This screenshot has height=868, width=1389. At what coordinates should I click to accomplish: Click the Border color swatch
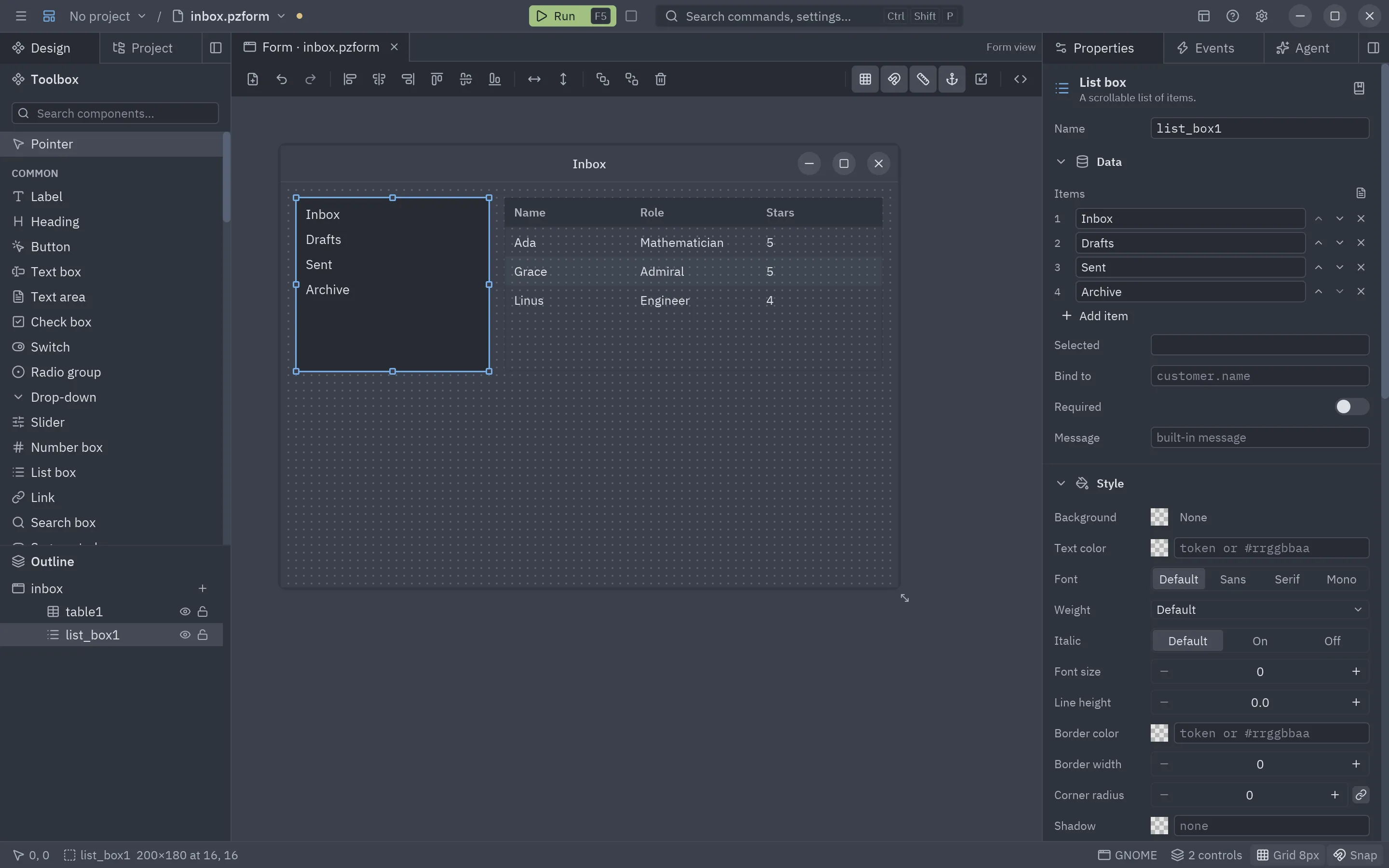(1159, 733)
